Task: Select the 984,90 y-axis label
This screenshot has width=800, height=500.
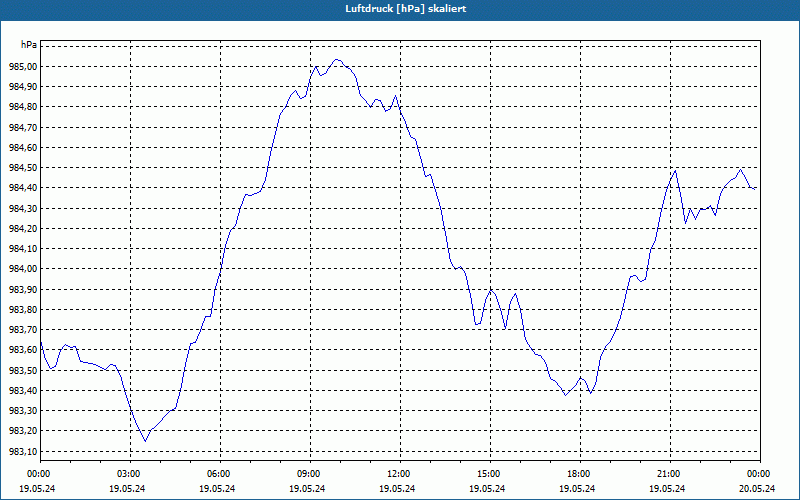Action: (23, 87)
